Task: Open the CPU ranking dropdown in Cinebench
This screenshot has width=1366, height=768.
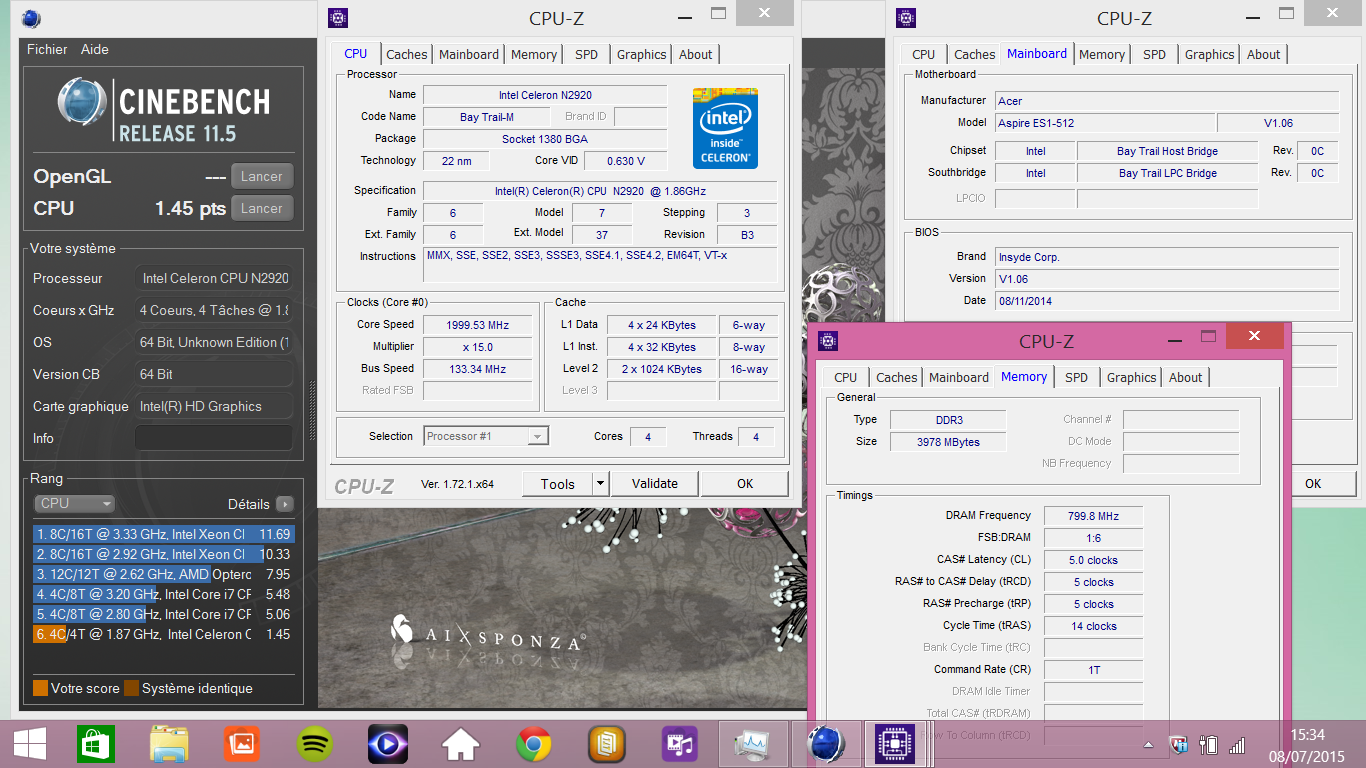Action: 74,504
